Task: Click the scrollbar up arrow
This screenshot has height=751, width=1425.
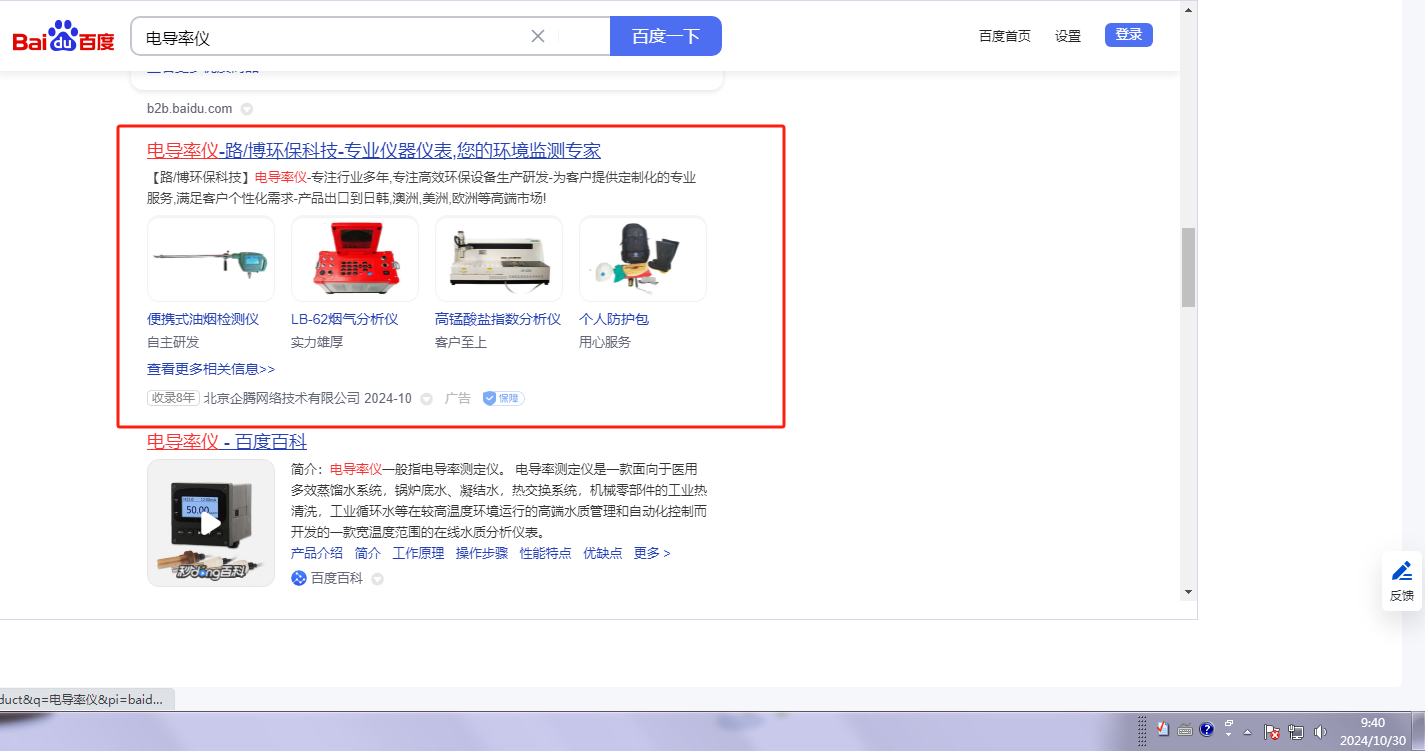Action: pos(1188,10)
